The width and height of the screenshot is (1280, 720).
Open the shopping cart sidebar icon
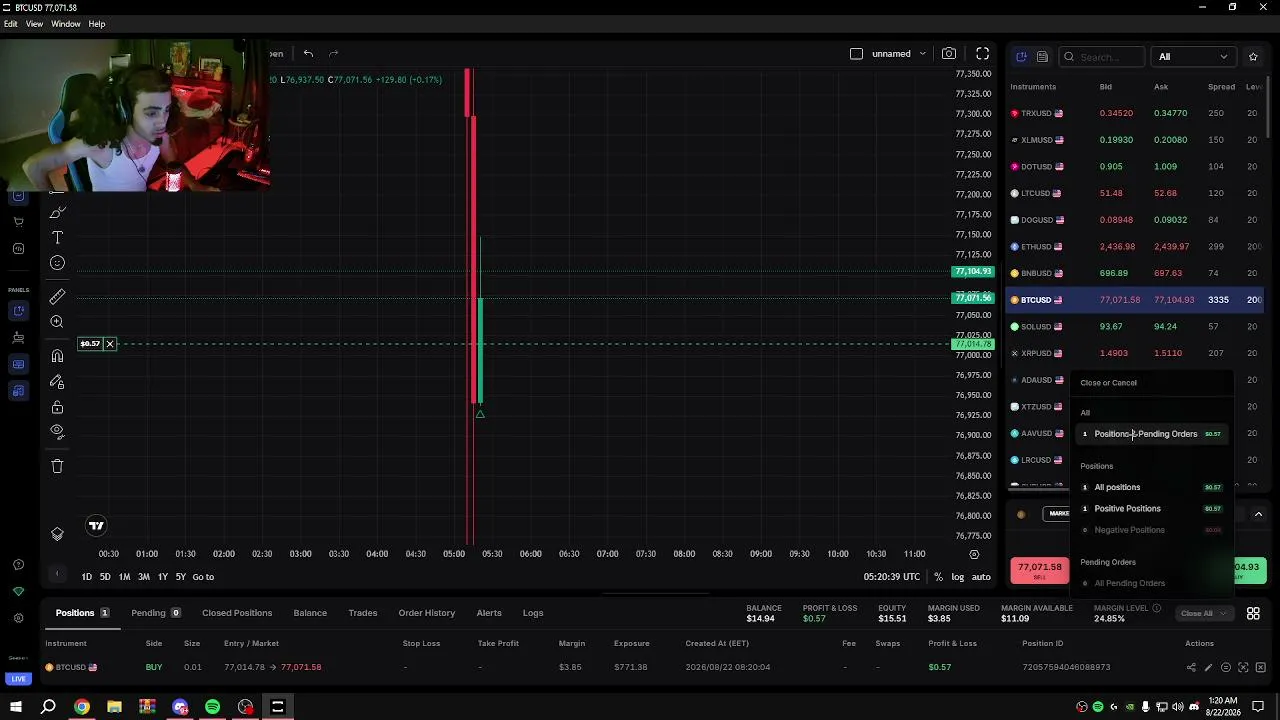(18, 222)
